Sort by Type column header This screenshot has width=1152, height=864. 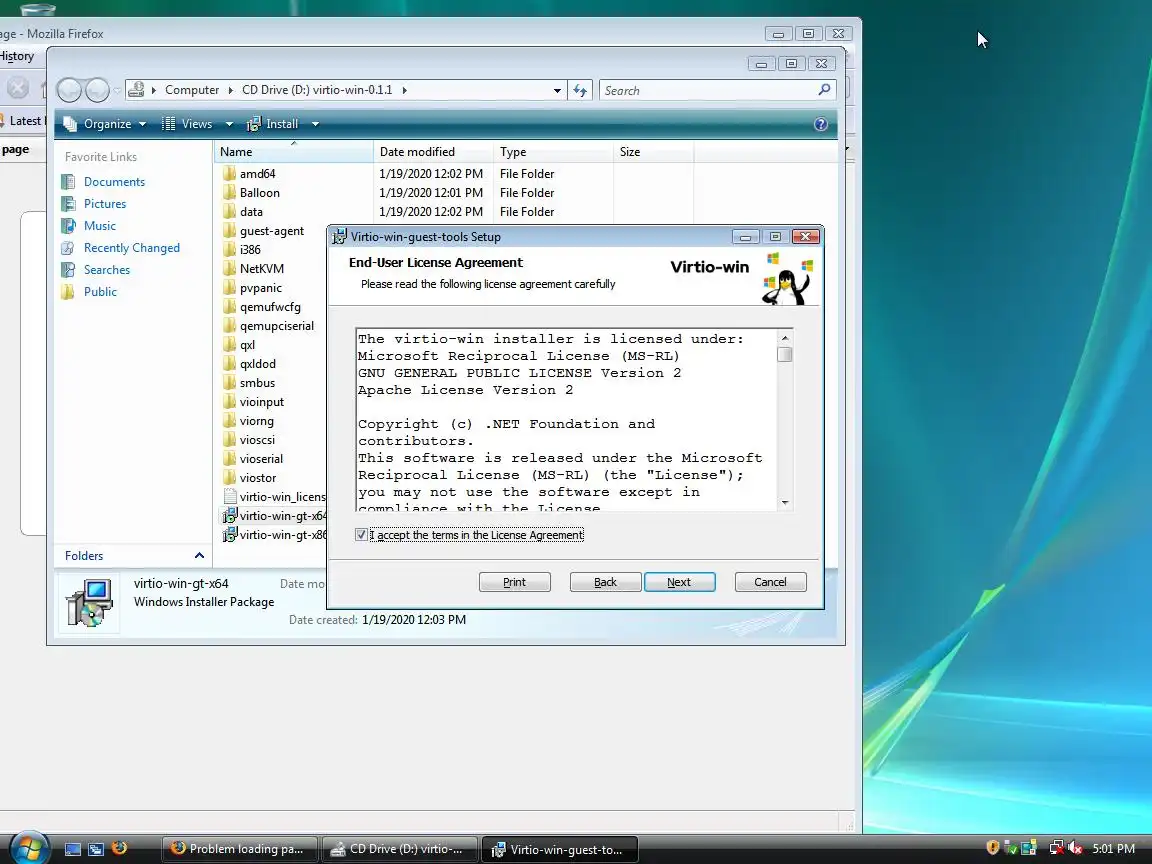point(554,151)
